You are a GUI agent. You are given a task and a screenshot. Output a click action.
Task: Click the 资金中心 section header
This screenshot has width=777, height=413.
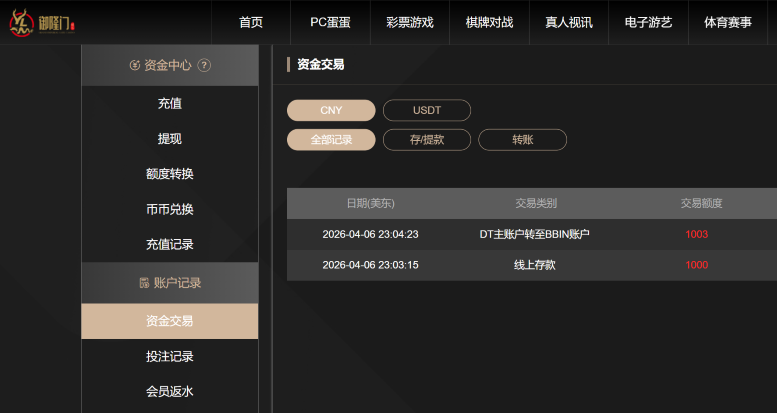(x=169, y=65)
